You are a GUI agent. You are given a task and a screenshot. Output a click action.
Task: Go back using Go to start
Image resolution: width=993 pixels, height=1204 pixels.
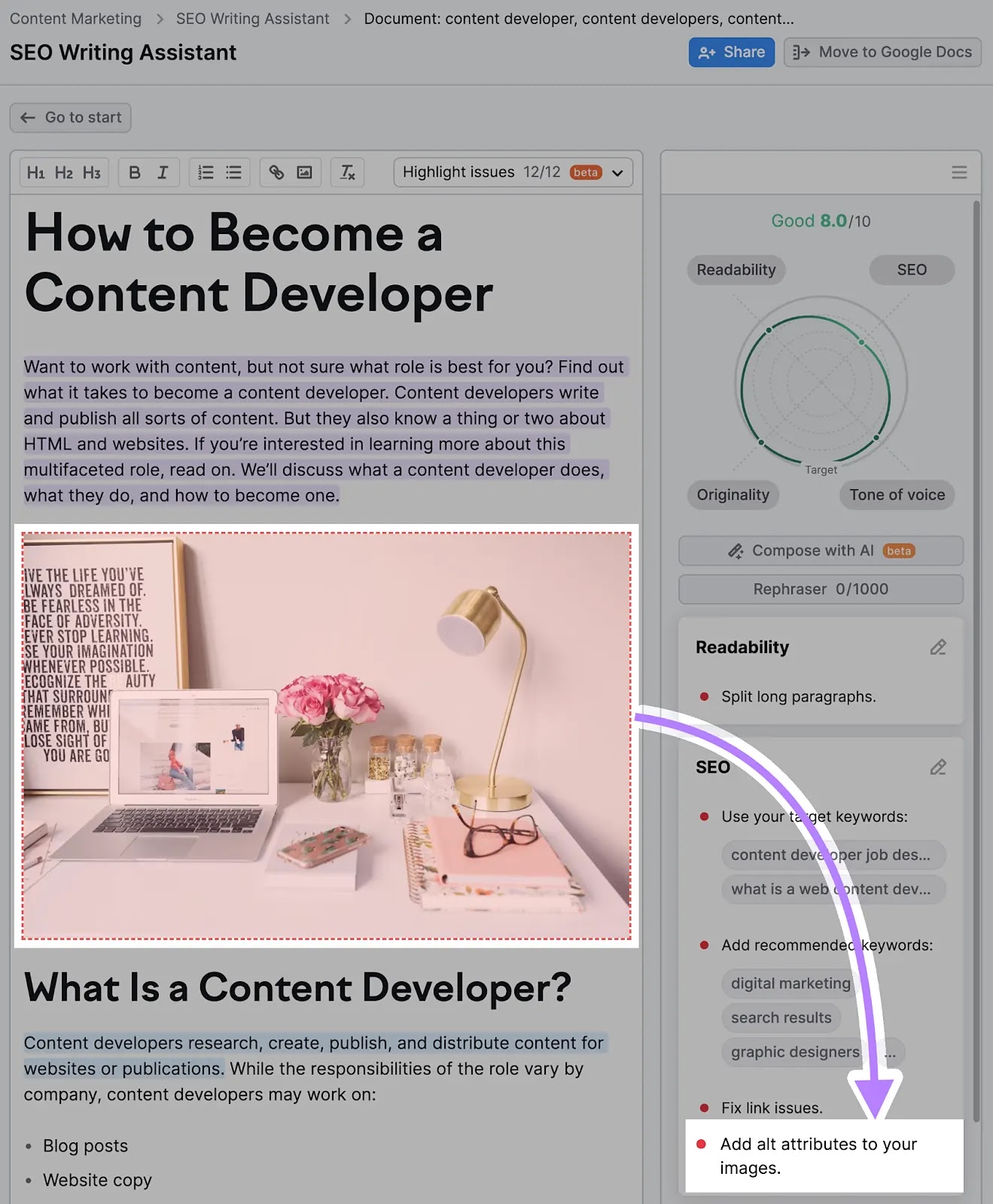click(x=71, y=118)
